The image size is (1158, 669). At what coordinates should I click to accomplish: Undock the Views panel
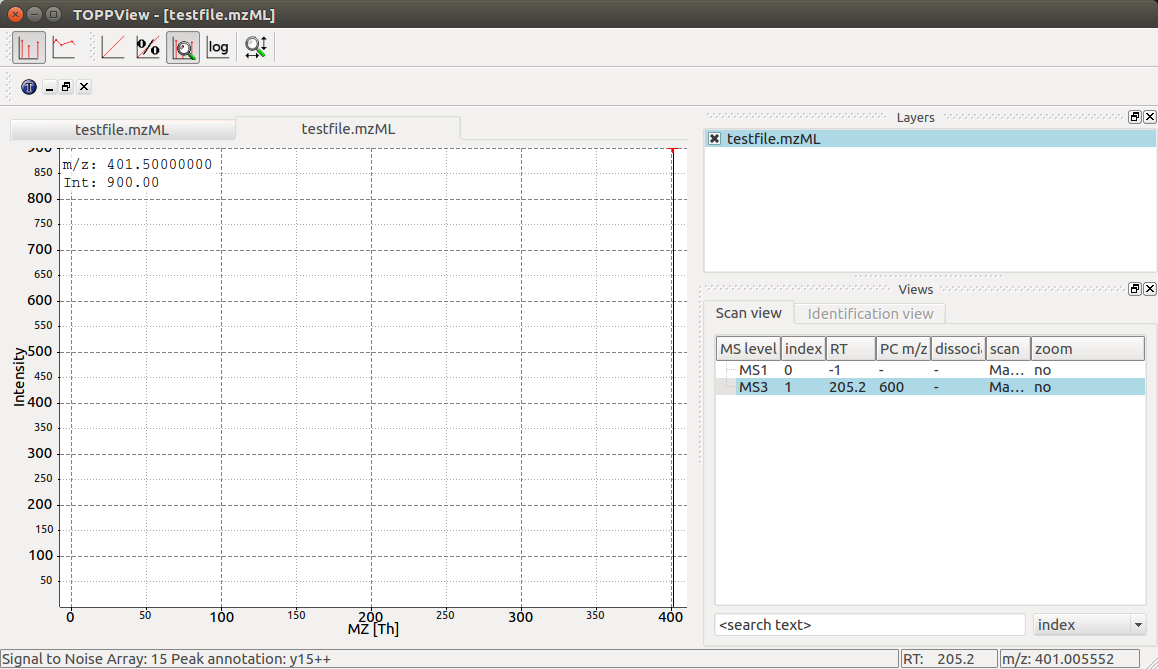(x=1135, y=289)
